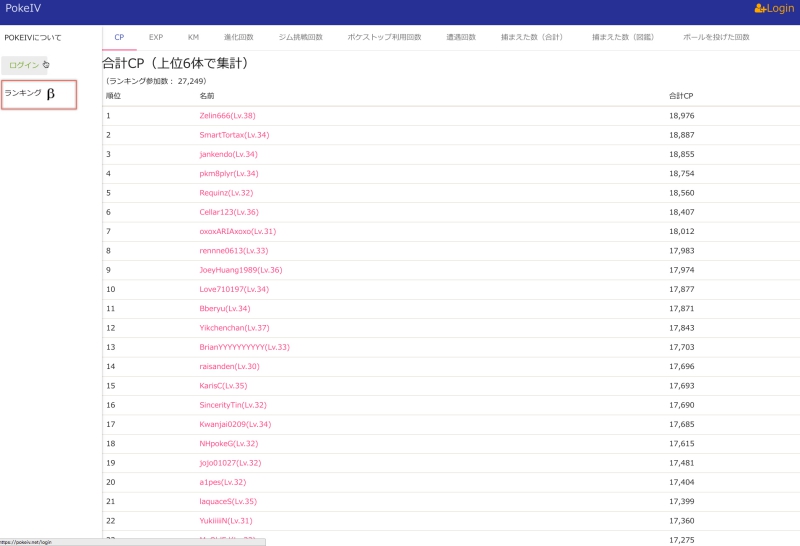This screenshot has width=800, height=546.
Task: Click the 名前 column header
Action: coord(207,96)
